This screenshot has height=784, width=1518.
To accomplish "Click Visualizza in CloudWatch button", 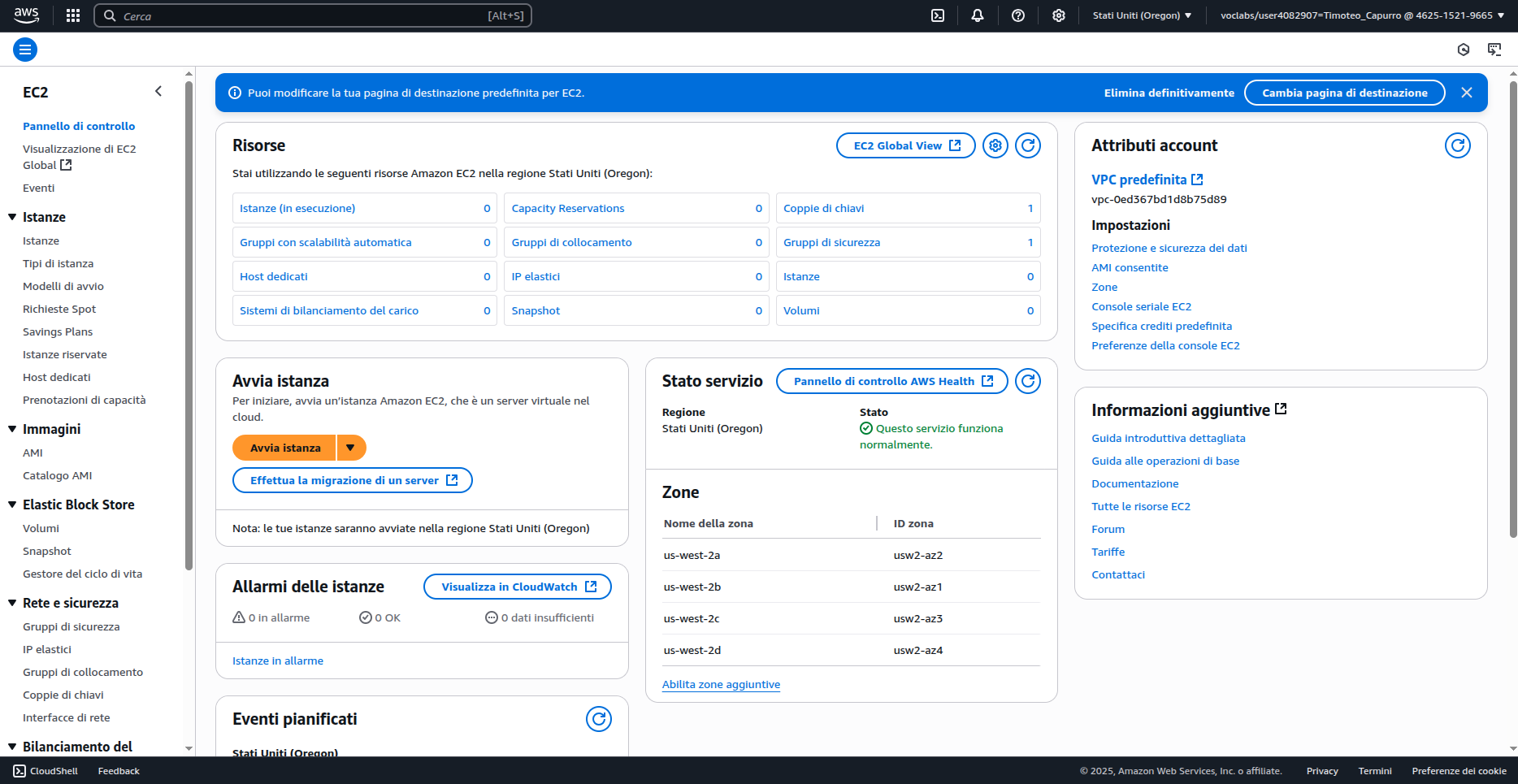I will click(x=518, y=587).
